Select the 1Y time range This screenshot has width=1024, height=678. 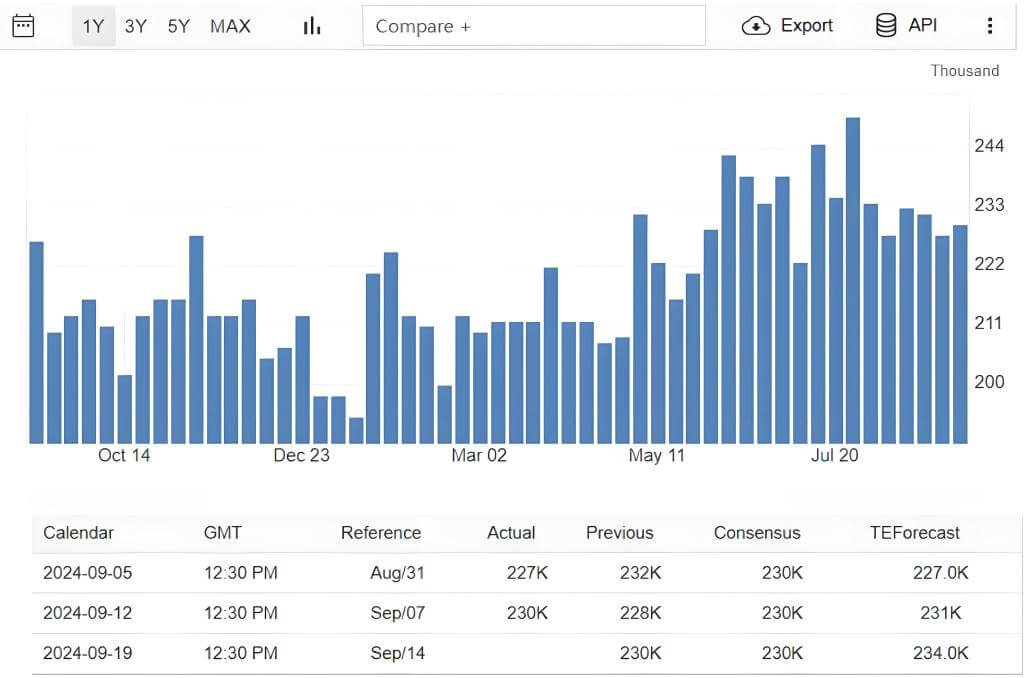click(x=93, y=26)
